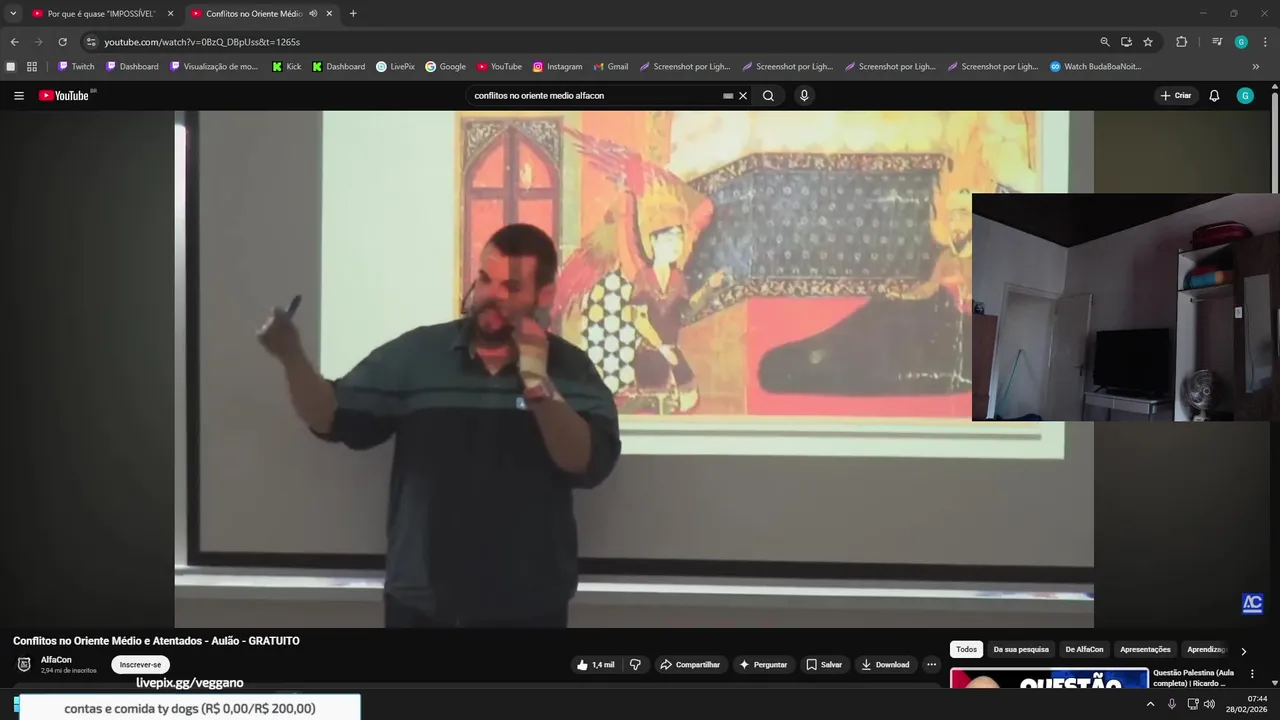The image size is (1280, 720).
Task: Open the AlfaCon channel name link
Action: (x=56, y=660)
